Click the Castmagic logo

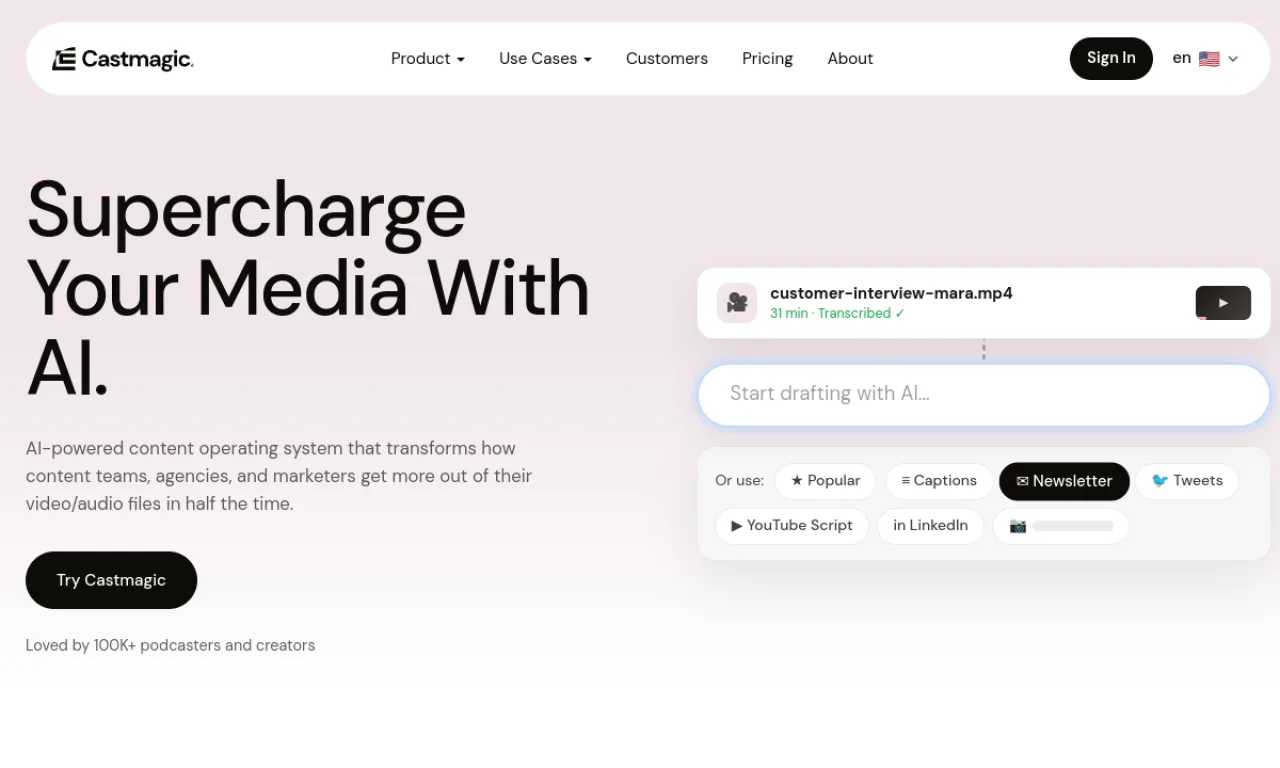pyautogui.click(x=123, y=59)
